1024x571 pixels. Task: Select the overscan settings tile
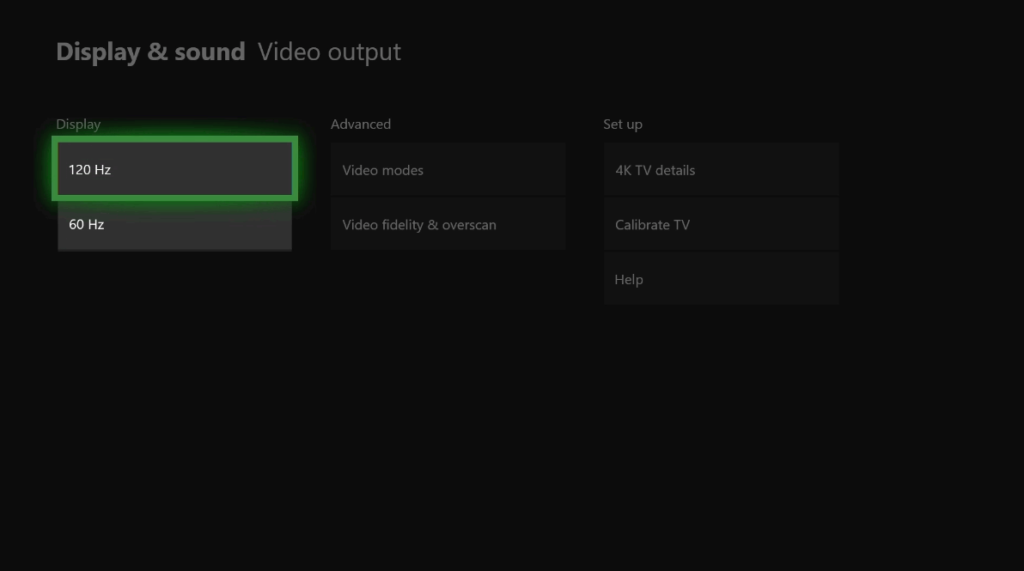[x=447, y=225]
